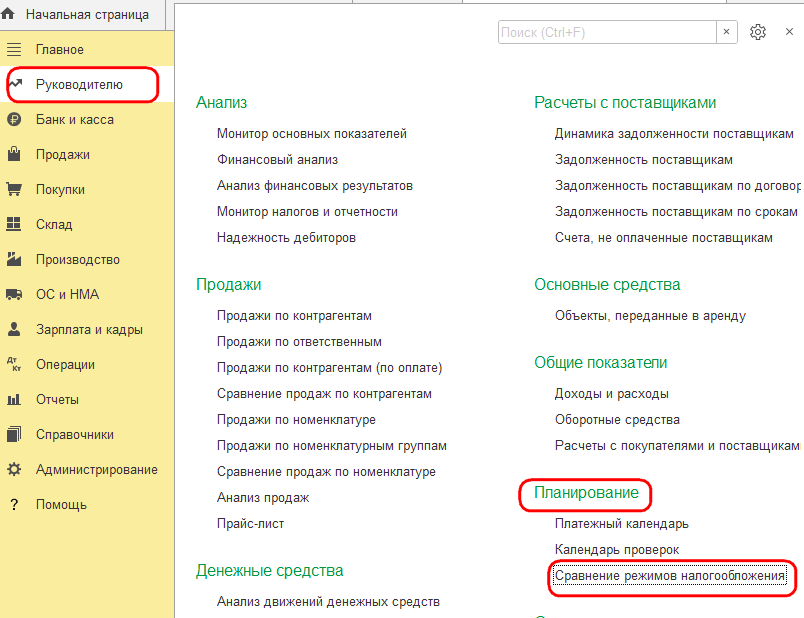Image resolution: width=804 pixels, height=618 pixels.
Task: Click the trend chart icon for Руководителю
Action: click(15, 84)
